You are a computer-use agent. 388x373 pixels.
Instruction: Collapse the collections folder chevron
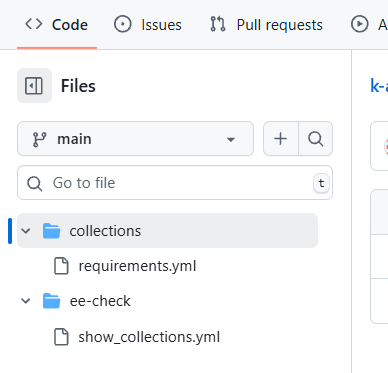click(26, 231)
